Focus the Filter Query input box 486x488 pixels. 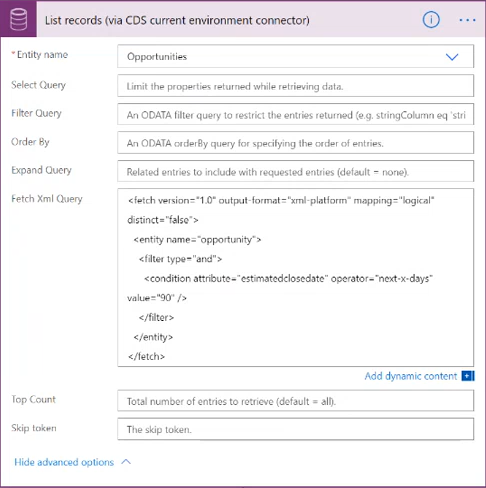coord(295,114)
